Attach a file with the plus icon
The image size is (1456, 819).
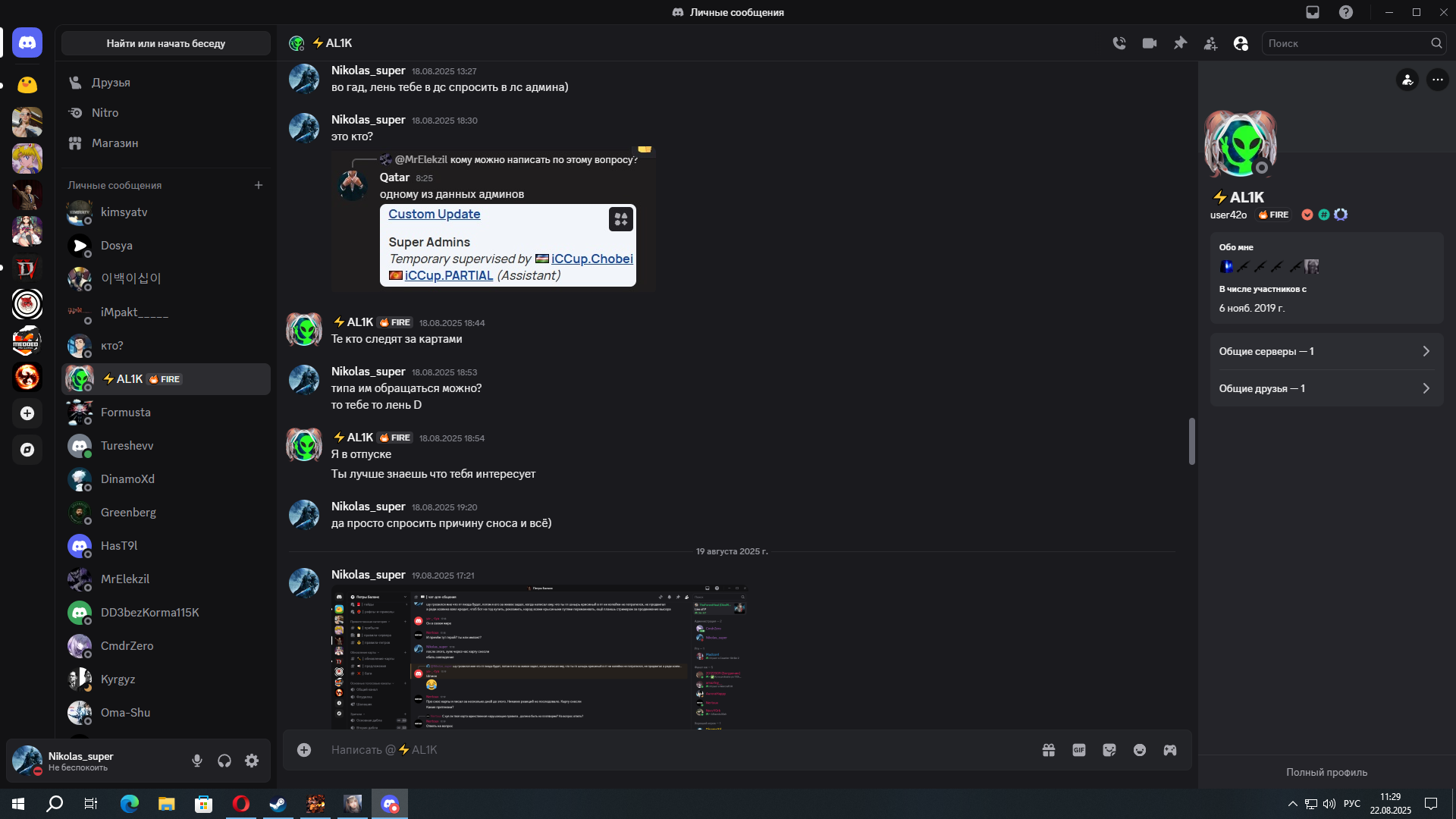[304, 750]
